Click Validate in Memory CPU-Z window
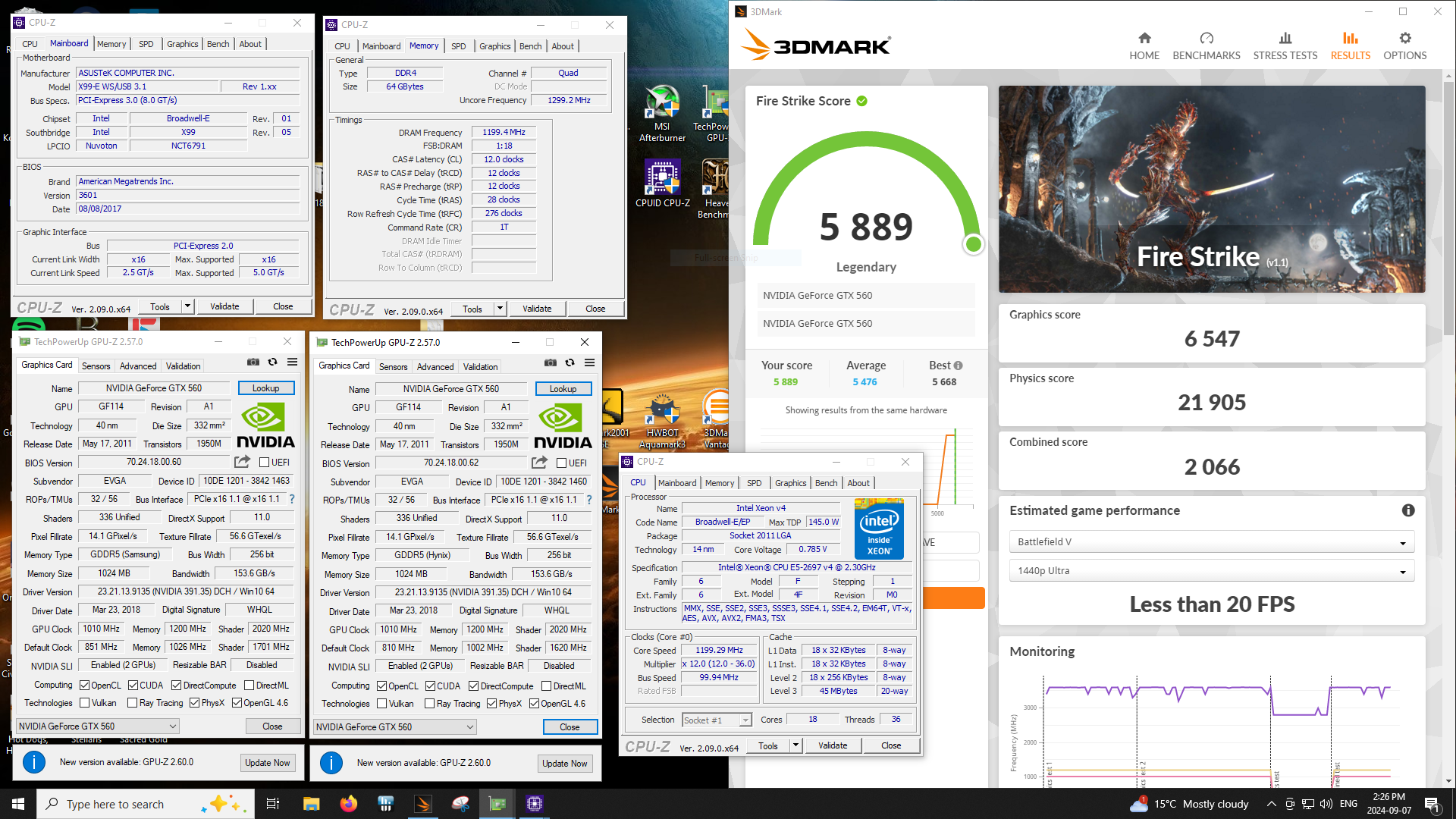Screen dimensions: 1456x819 click(x=537, y=309)
